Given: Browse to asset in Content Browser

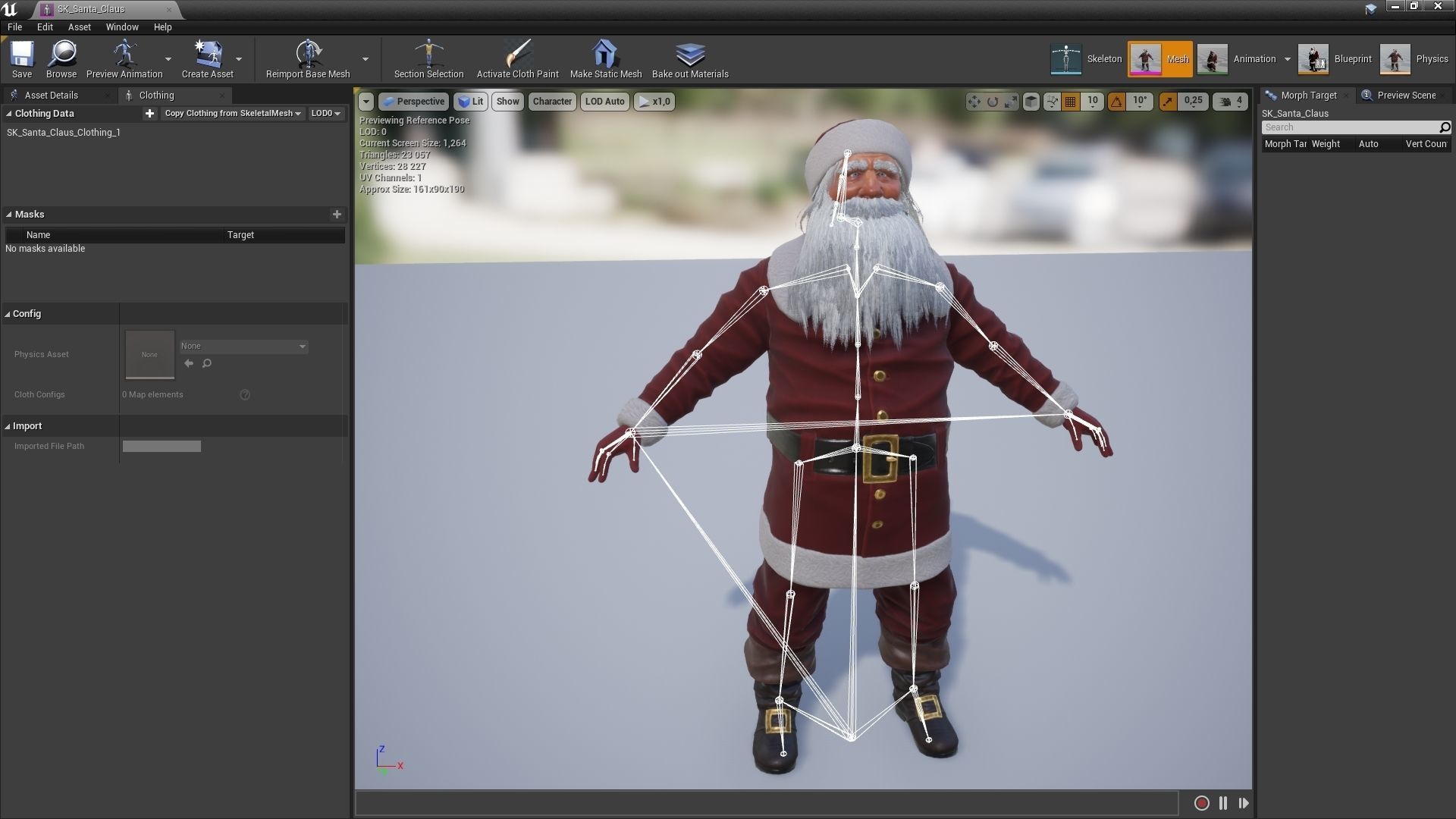Looking at the screenshot, I should click(x=61, y=59).
